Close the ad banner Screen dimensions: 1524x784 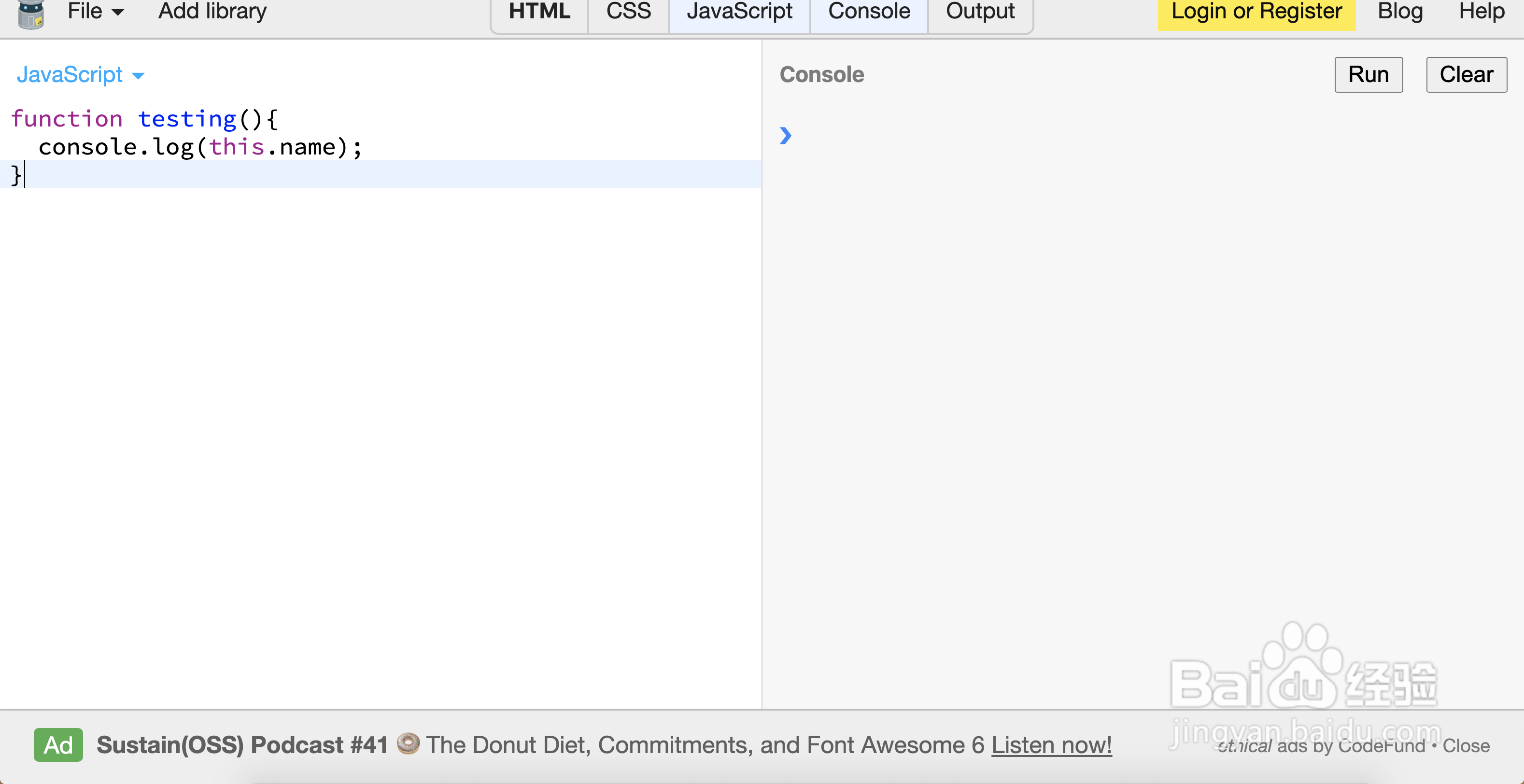1466,746
